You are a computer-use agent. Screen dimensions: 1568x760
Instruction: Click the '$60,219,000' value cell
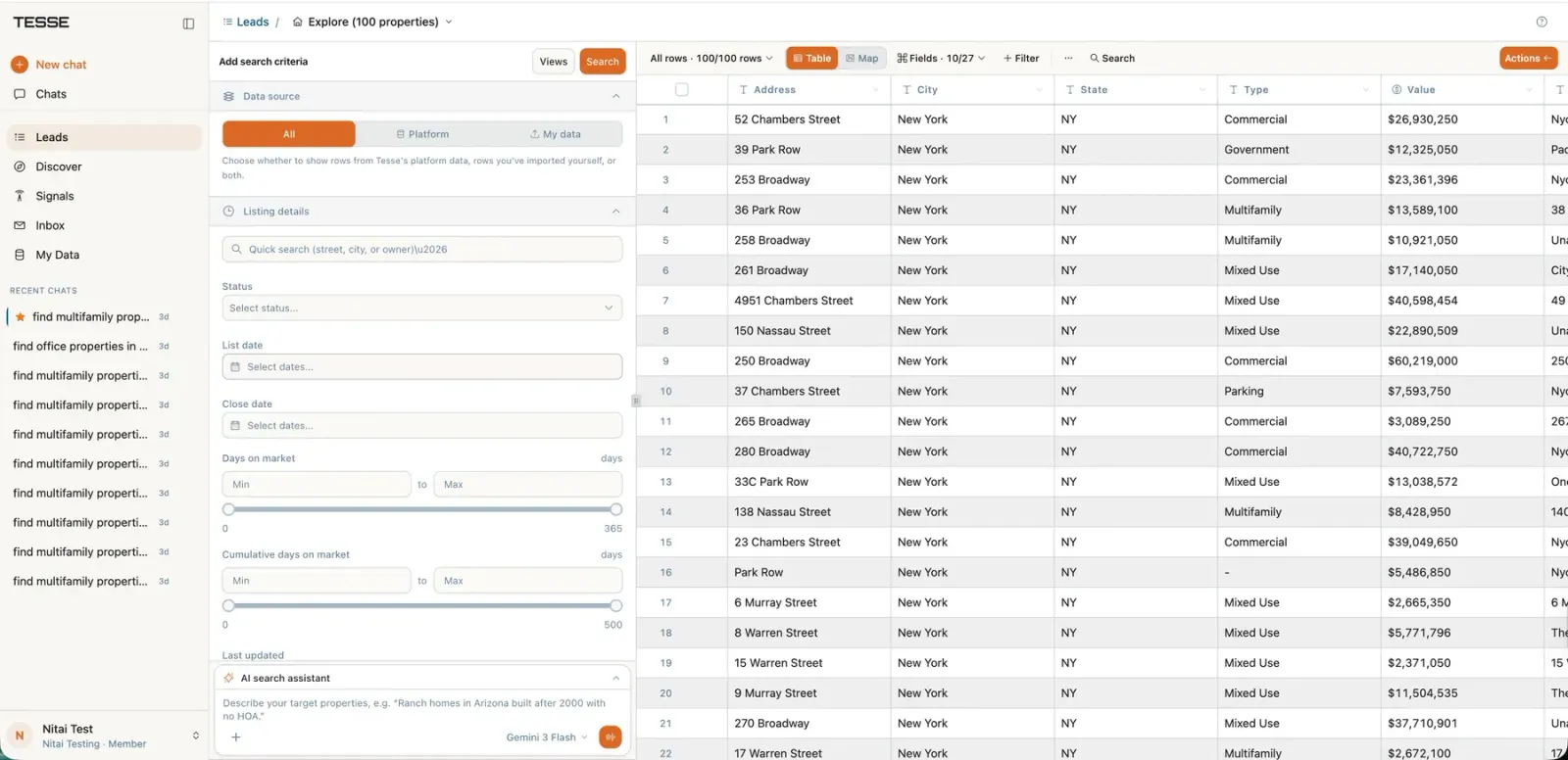[x=1462, y=361]
